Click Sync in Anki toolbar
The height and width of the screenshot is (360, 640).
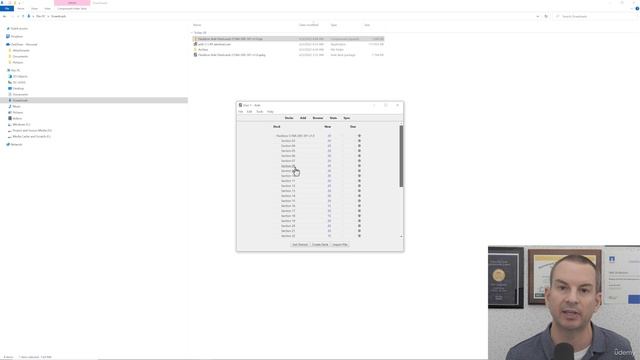pos(347,118)
